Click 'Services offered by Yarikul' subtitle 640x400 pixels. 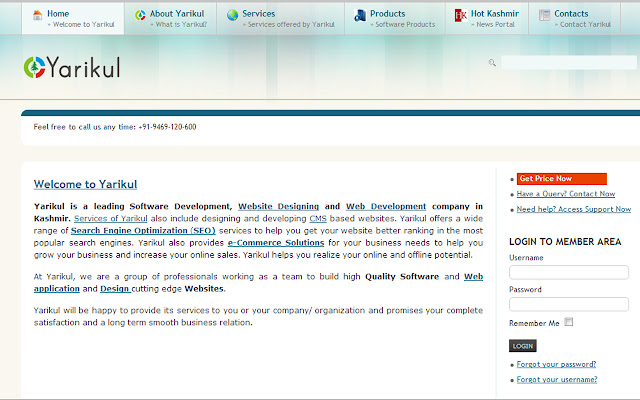coord(291,24)
